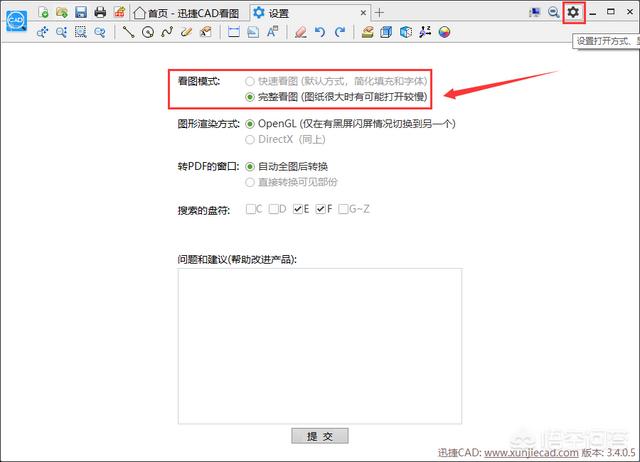This screenshot has height=462, width=640.
Task: Click the convert to PDF icon
Action: coord(119,12)
